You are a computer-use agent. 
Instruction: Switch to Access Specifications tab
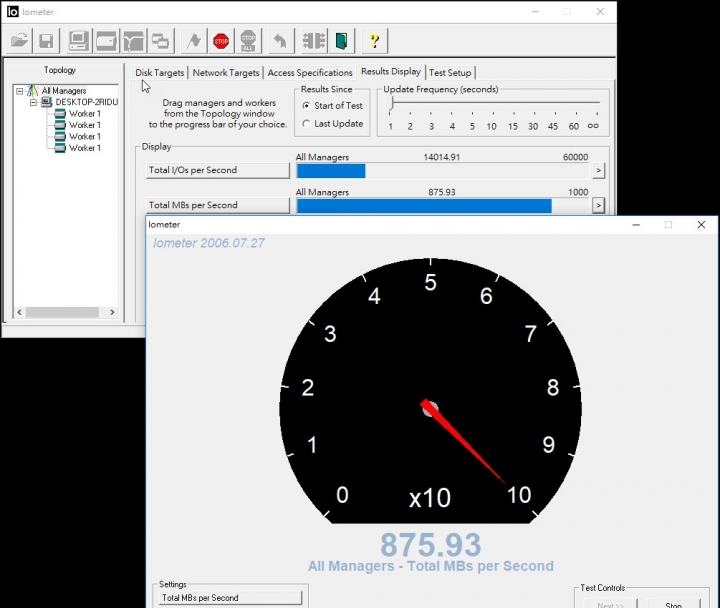[x=310, y=73]
